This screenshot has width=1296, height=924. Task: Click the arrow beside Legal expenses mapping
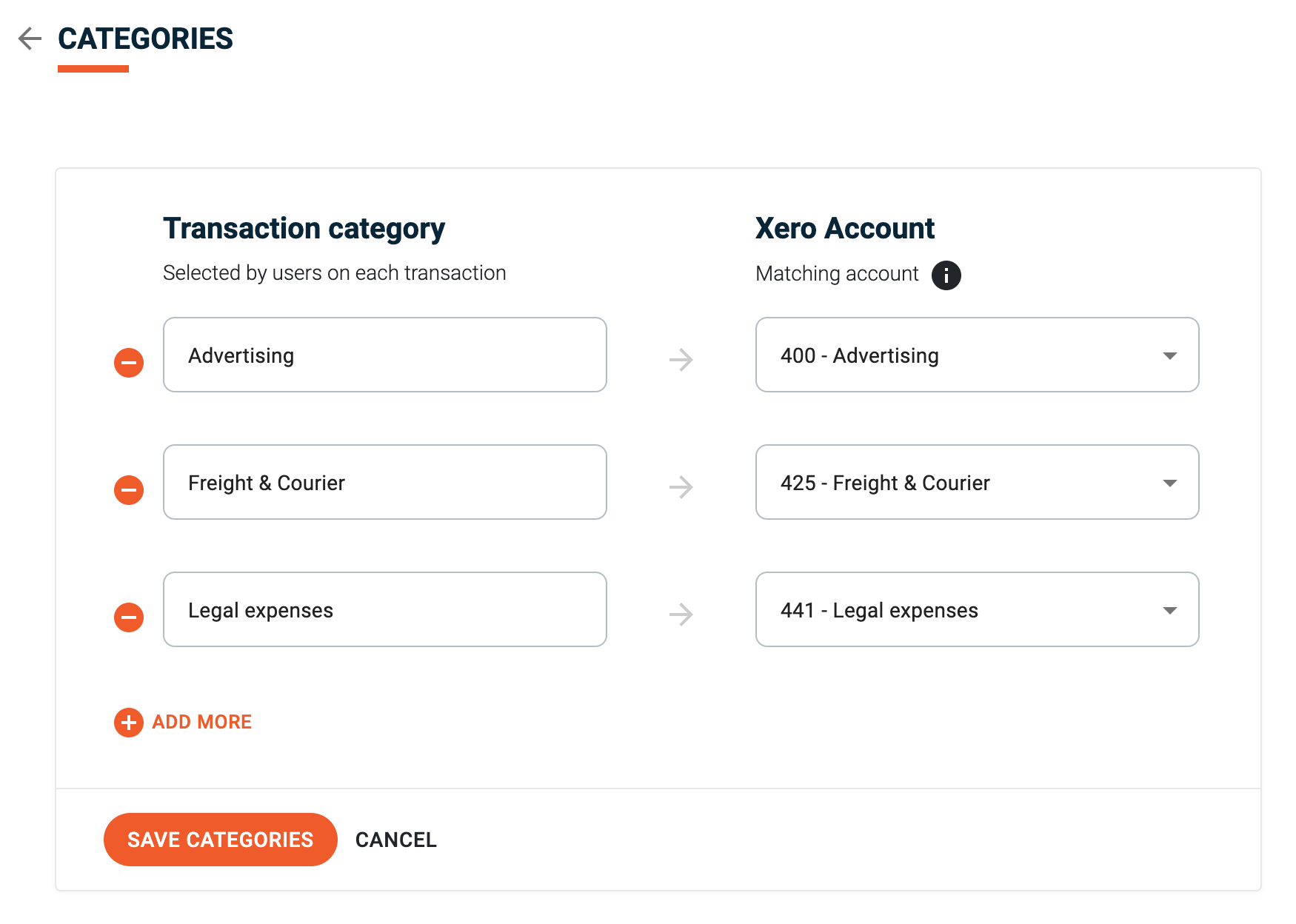coord(681,615)
